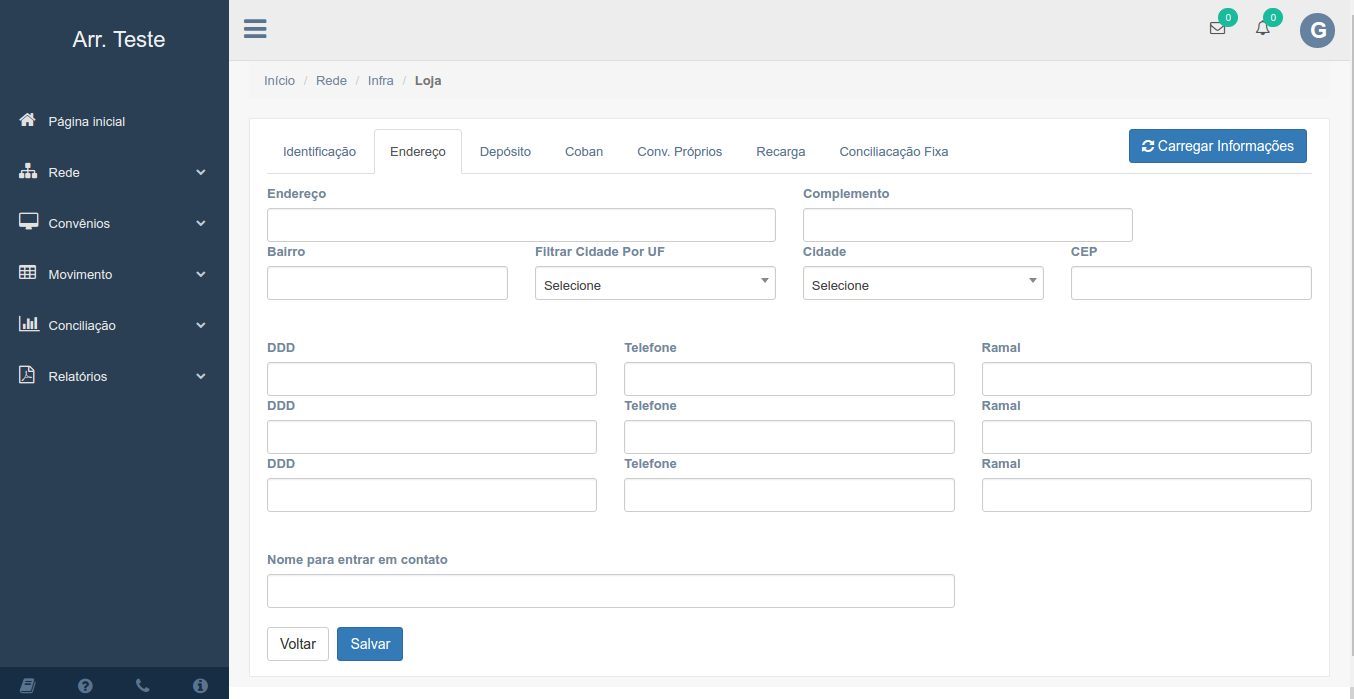Image resolution: width=1354 pixels, height=699 pixels.
Task: Click the user avatar G icon
Action: point(1317,30)
